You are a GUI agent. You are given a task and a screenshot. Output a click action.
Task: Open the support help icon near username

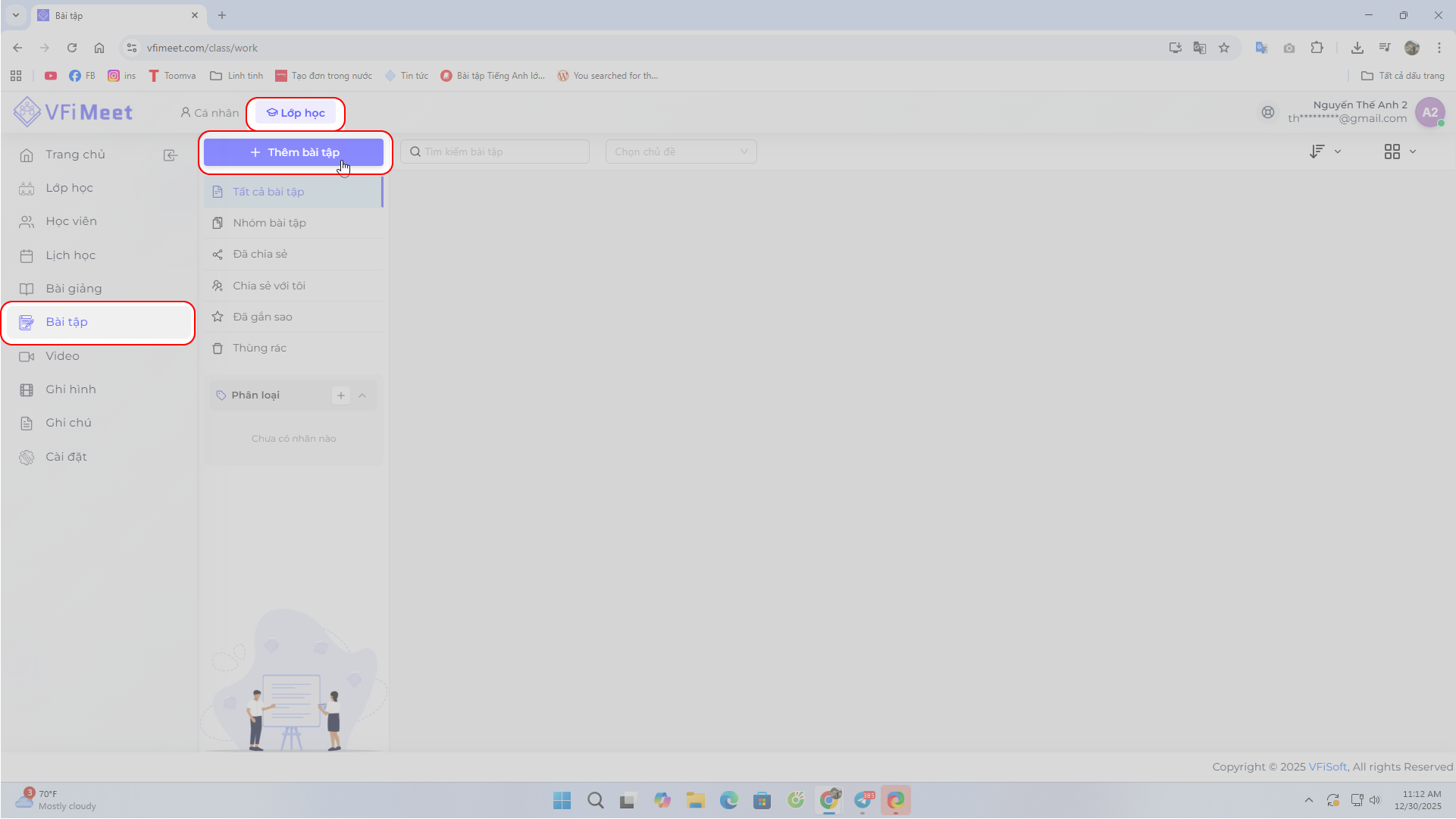(1268, 112)
